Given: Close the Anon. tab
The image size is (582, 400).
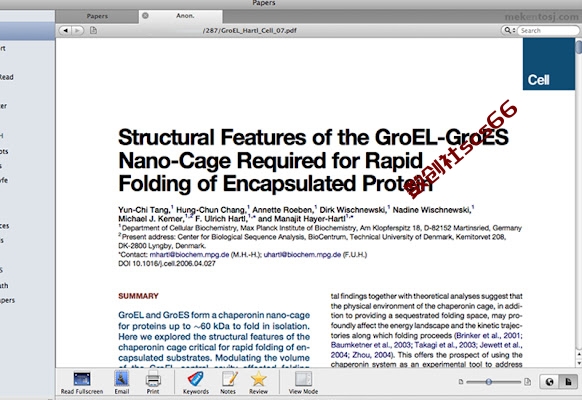Looking at the screenshot, I should [x=146, y=16].
